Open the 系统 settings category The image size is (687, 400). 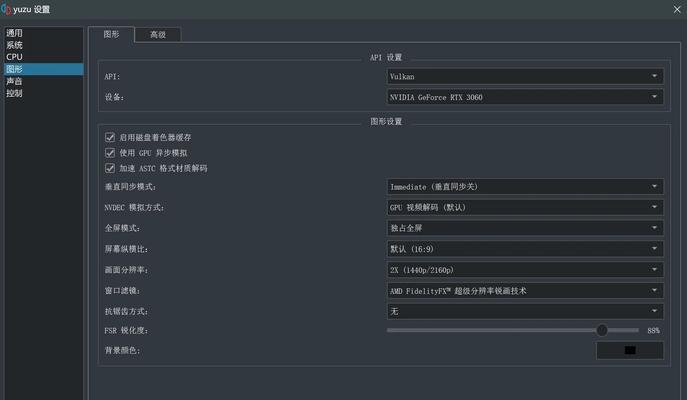pos(43,45)
